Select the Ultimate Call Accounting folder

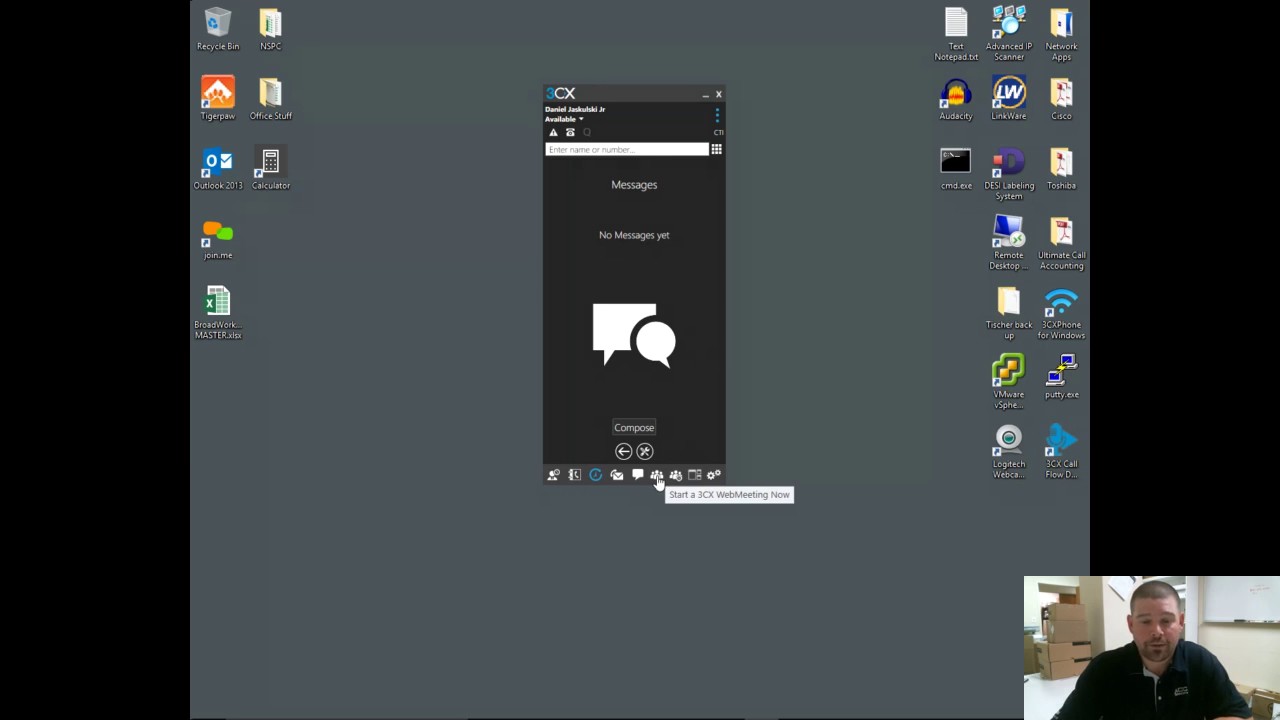click(1062, 243)
